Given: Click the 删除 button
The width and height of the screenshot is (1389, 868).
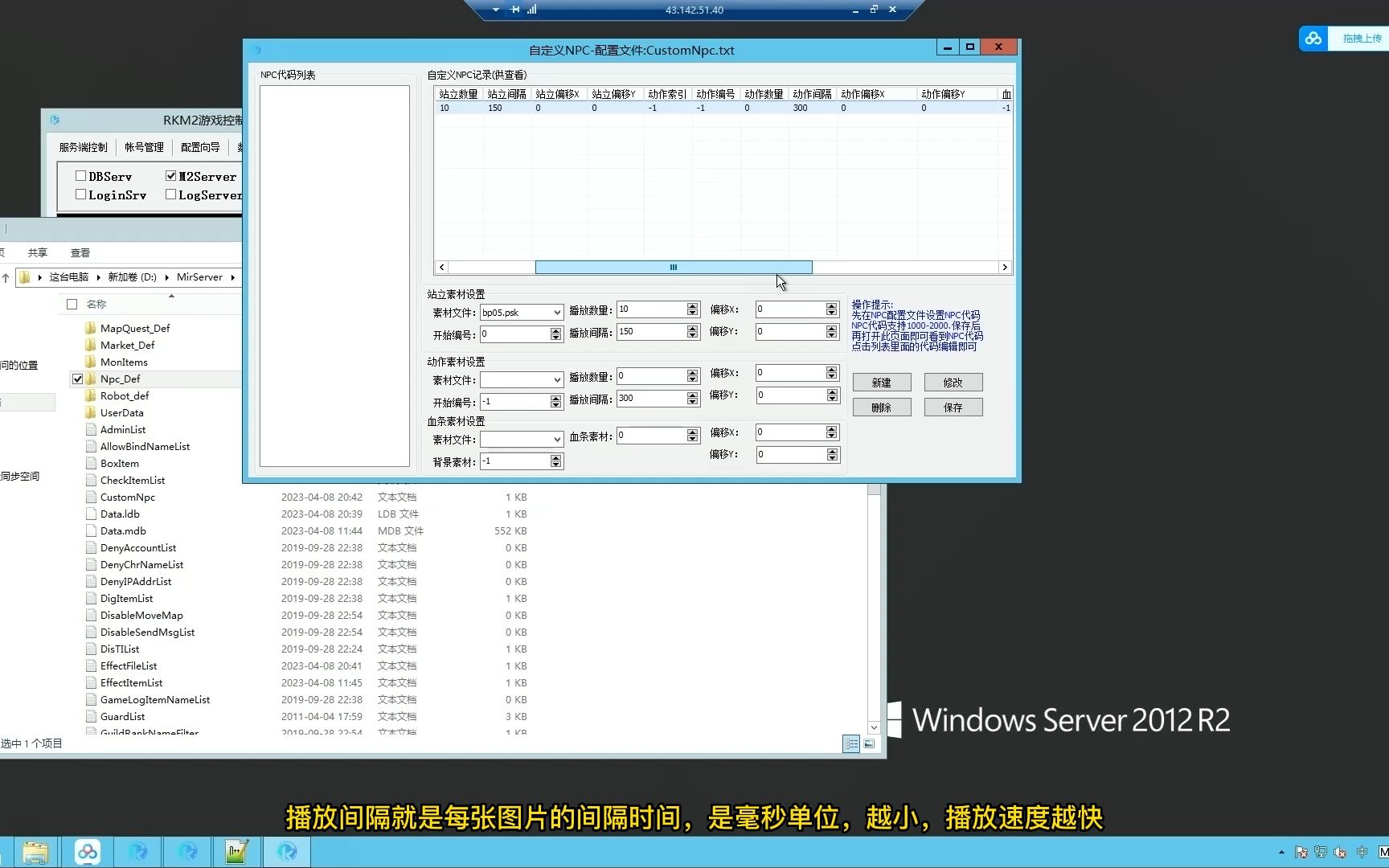Looking at the screenshot, I should tap(882, 407).
